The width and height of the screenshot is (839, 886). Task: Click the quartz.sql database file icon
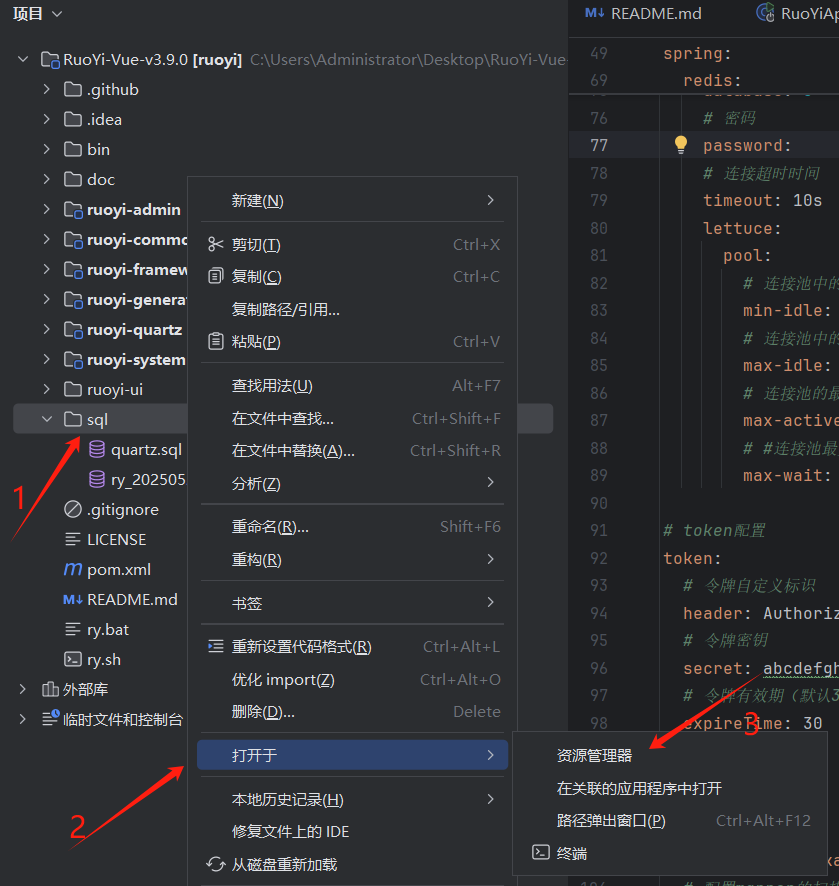point(97,450)
